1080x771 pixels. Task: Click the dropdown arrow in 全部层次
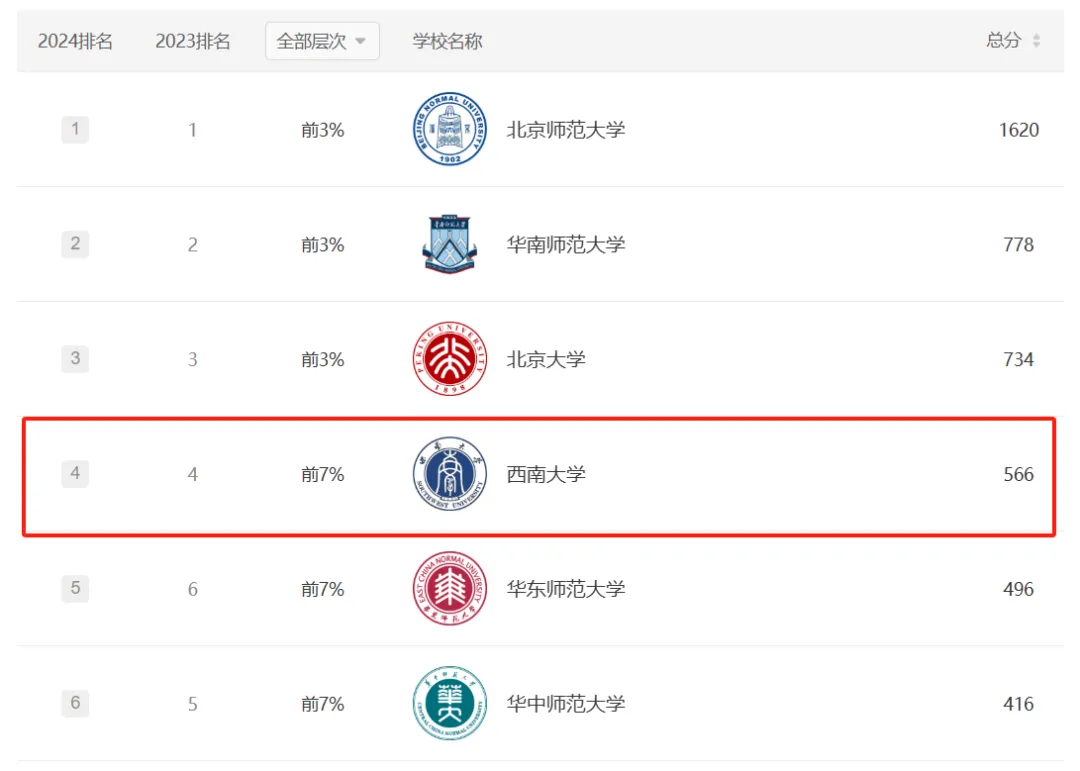pyautogui.click(x=360, y=41)
